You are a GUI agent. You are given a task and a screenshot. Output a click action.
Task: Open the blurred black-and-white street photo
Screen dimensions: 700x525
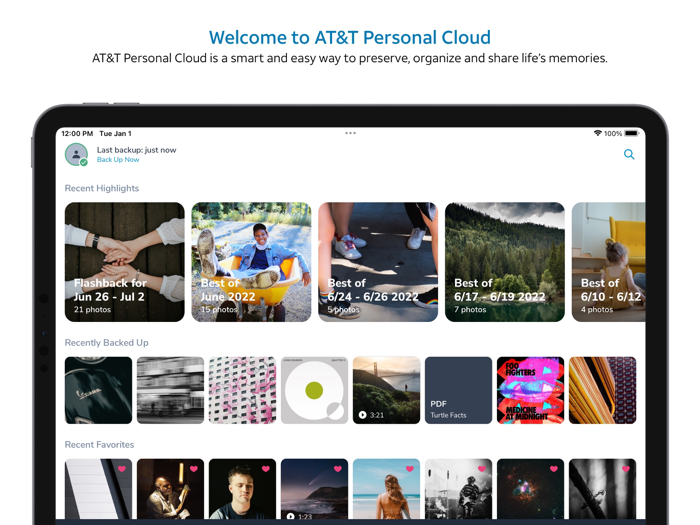pos(171,390)
